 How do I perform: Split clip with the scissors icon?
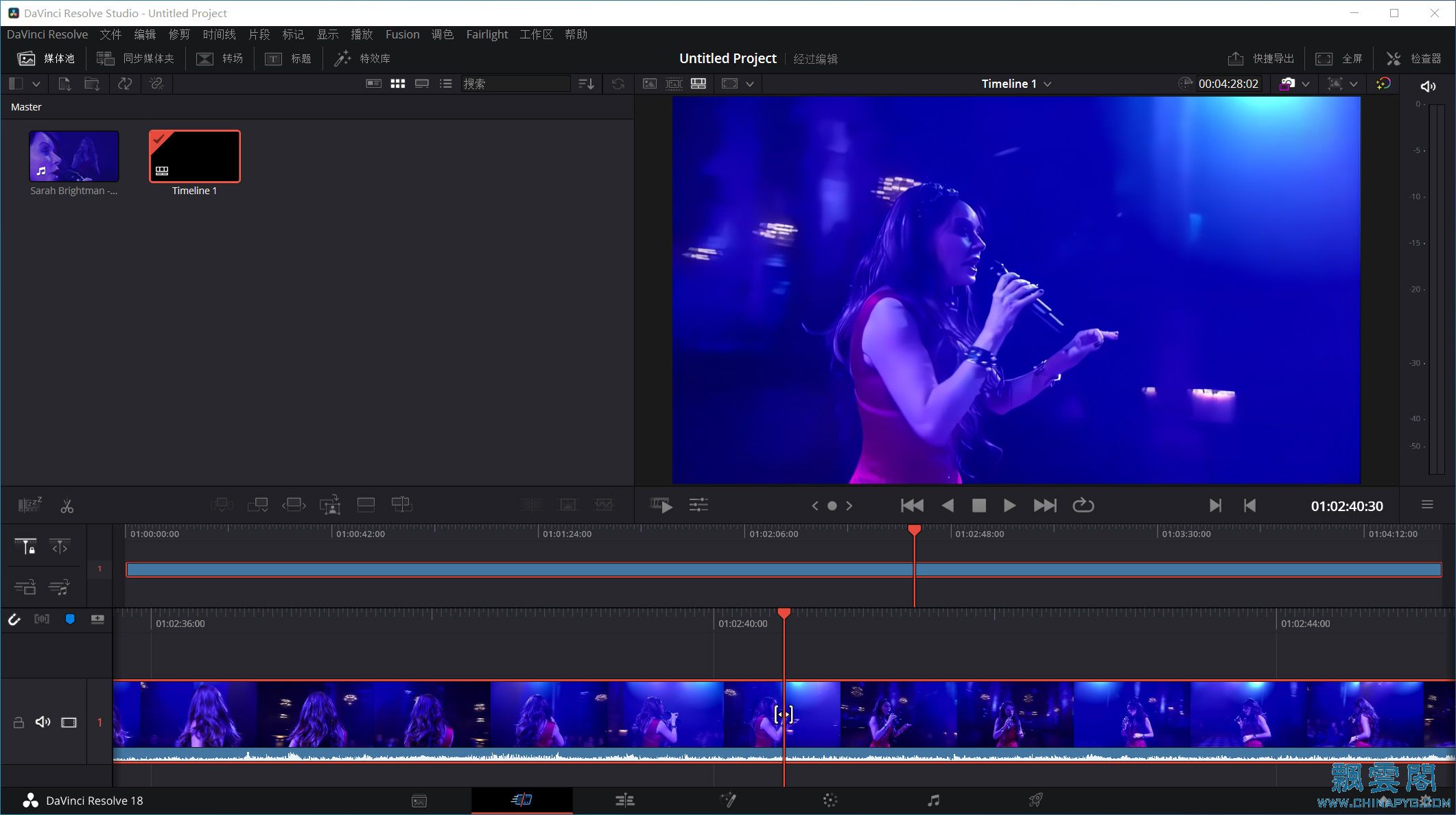[67, 506]
